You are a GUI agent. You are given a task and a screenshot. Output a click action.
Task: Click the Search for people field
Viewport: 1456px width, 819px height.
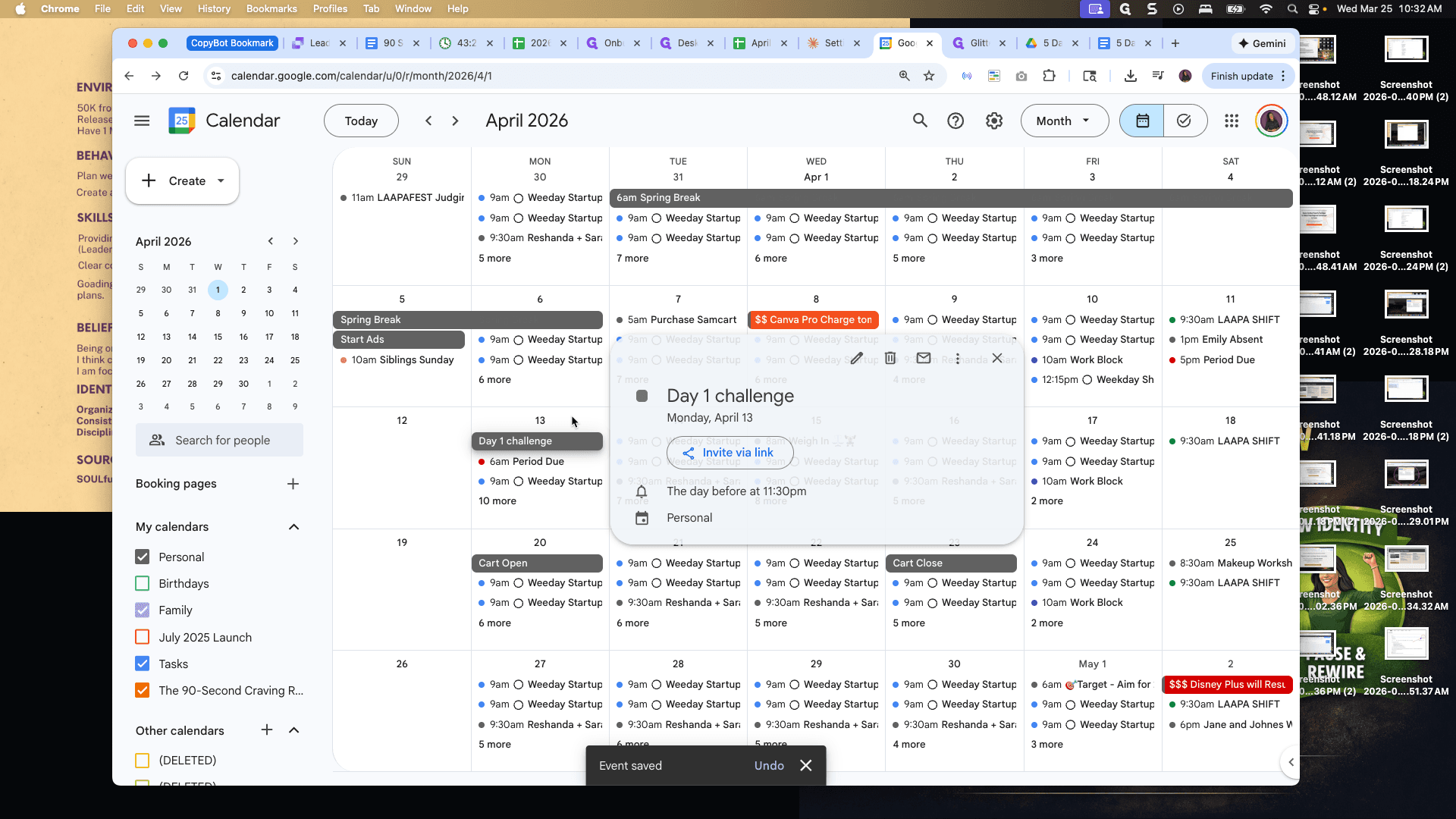(219, 440)
